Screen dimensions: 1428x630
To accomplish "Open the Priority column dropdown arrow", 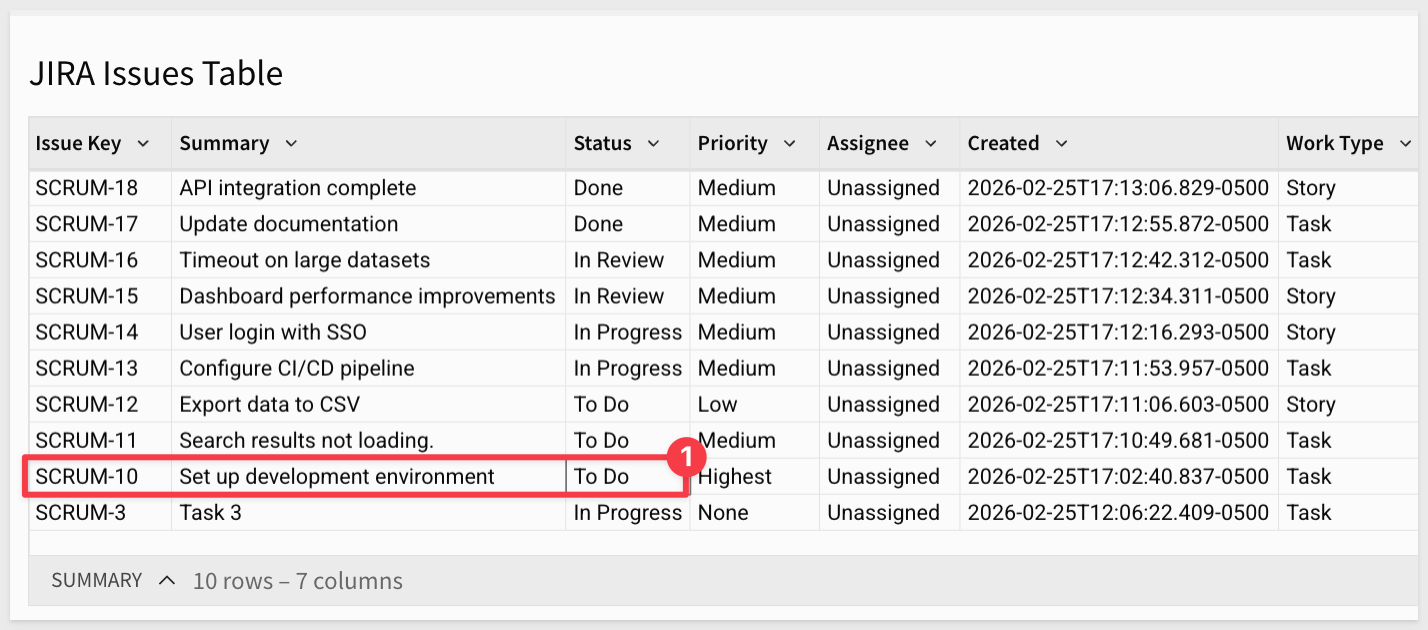I will coord(790,144).
